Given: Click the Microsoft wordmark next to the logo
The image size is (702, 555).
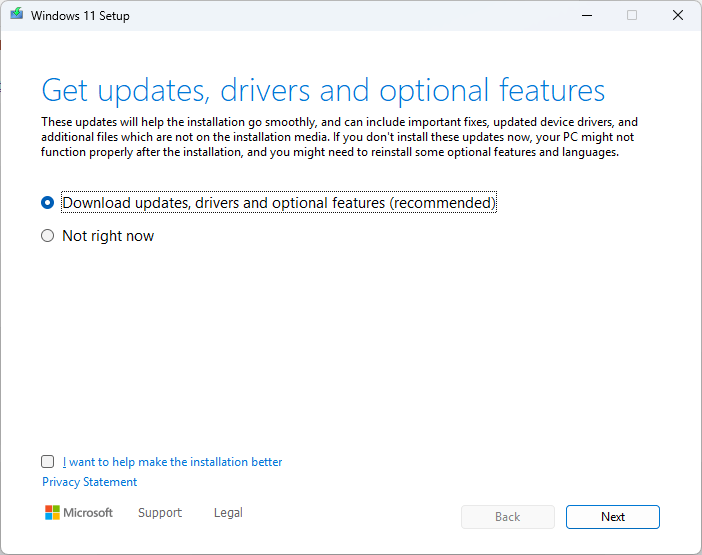Looking at the screenshot, I should coord(88,513).
